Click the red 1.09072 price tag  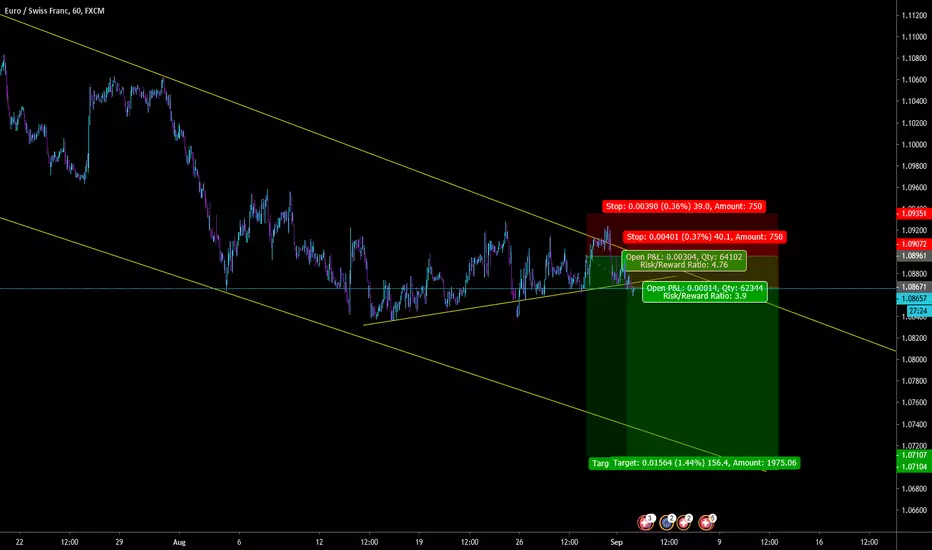pos(914,244)
